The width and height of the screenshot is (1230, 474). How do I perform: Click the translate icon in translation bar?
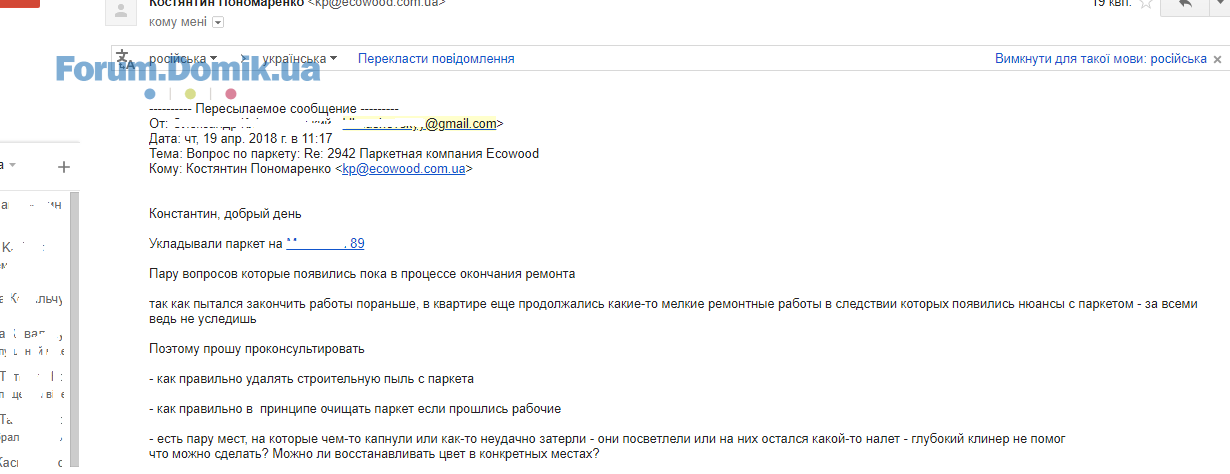point(124,59)
